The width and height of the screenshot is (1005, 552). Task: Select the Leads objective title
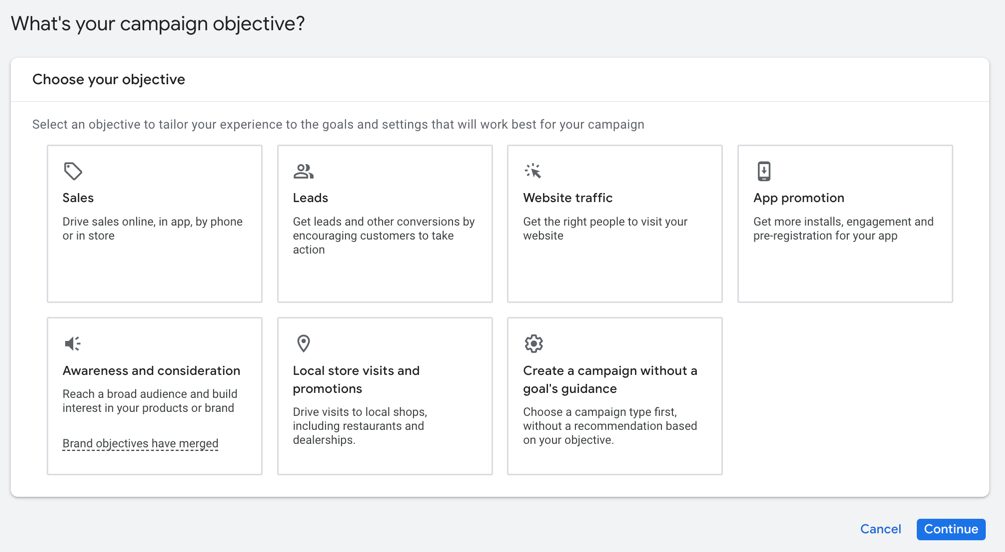310,198
